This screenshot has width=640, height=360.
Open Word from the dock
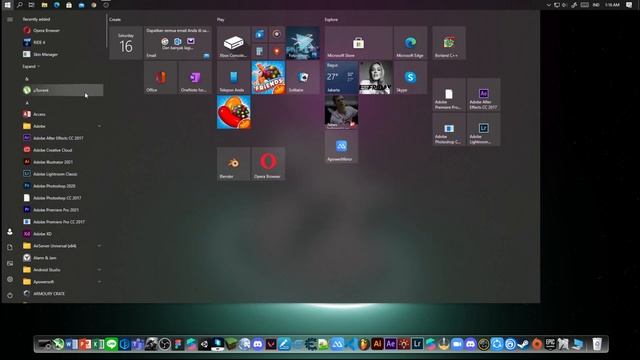[71, 344]
